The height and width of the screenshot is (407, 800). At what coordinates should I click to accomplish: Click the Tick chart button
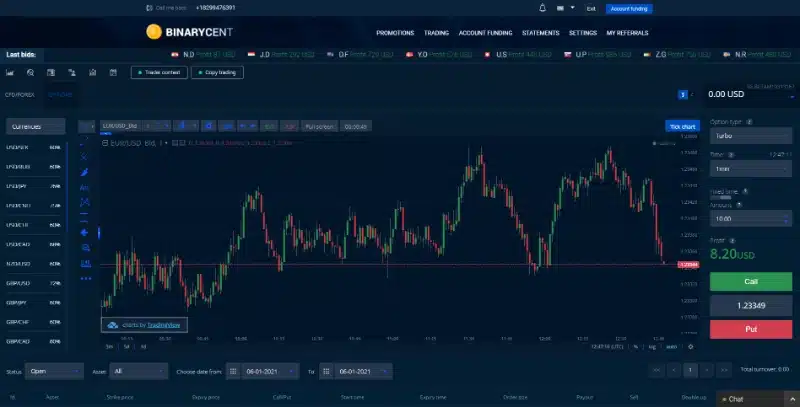click(x=682, y=126)
